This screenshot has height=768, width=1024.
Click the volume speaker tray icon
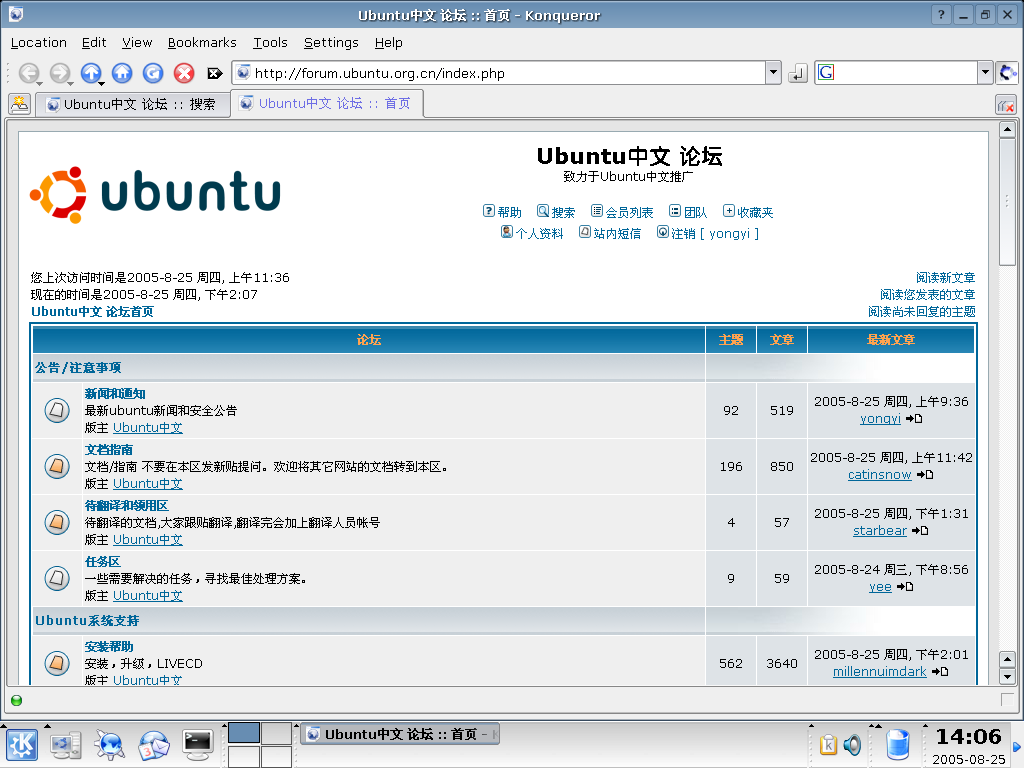point(852,744)
